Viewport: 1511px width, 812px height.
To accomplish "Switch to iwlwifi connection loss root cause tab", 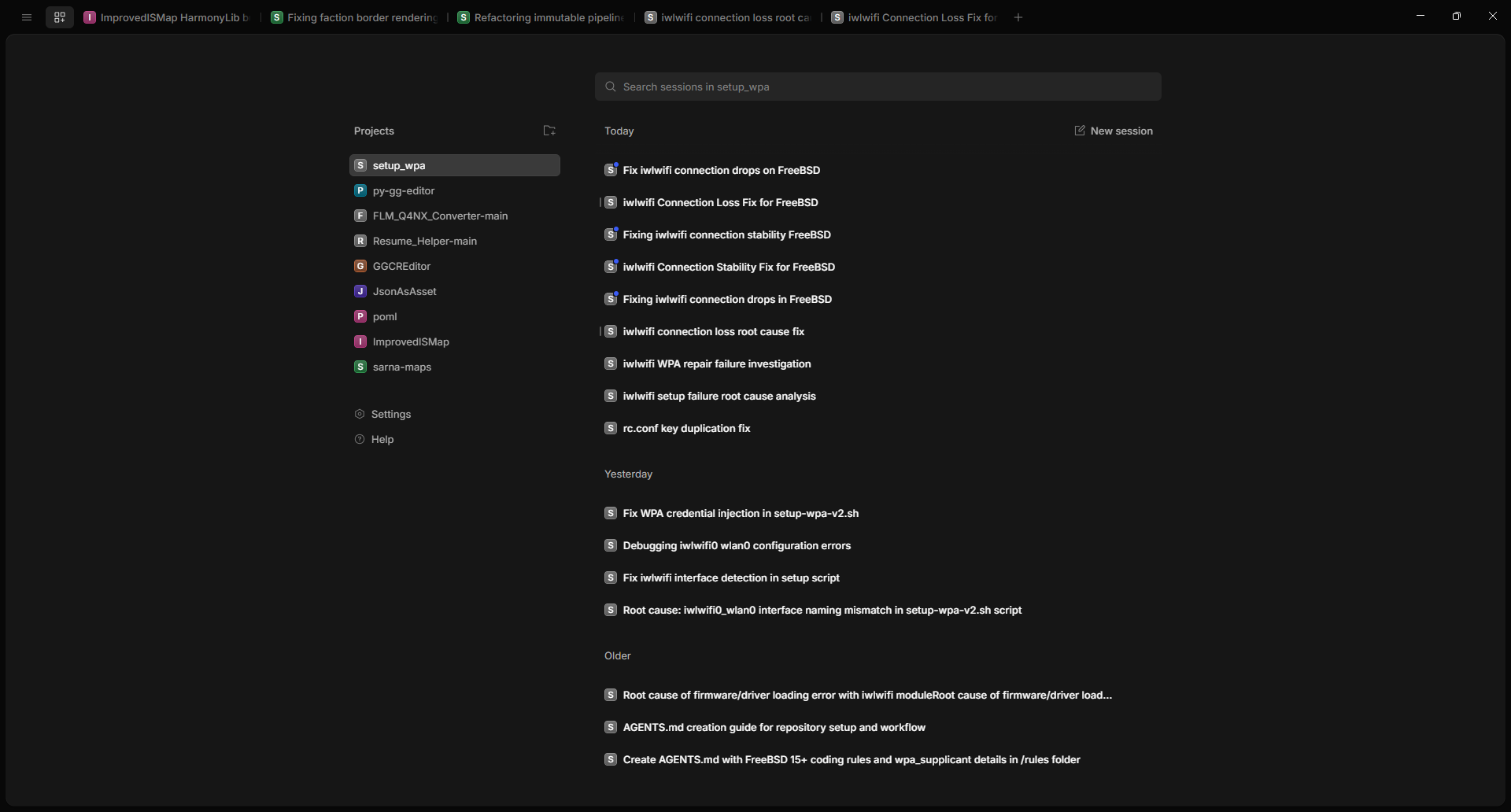I will coord(729,17).
